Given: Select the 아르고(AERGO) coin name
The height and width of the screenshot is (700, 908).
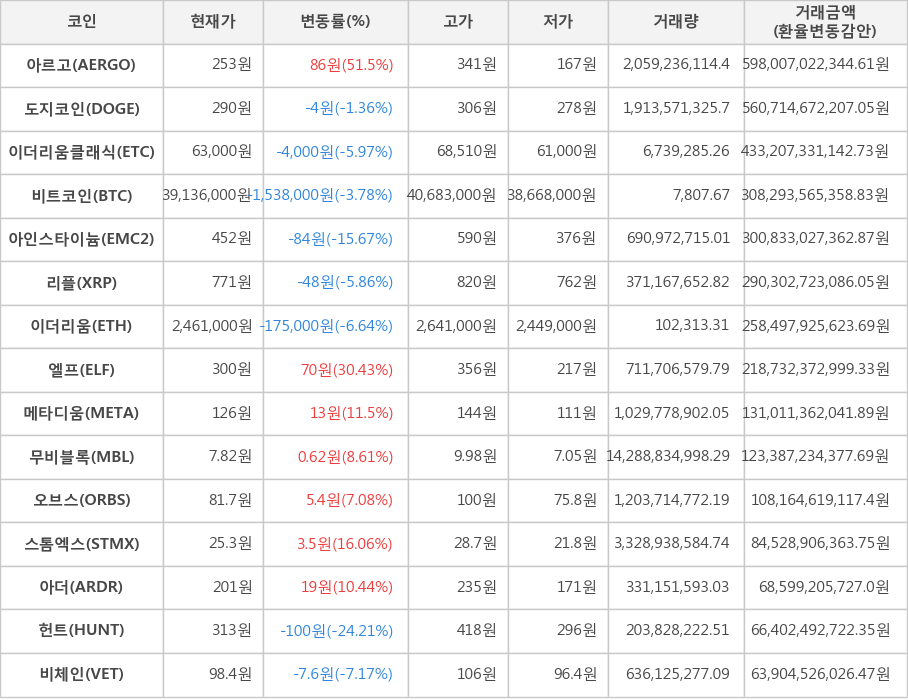Looking at the screenshot, I should click(81, 65).
